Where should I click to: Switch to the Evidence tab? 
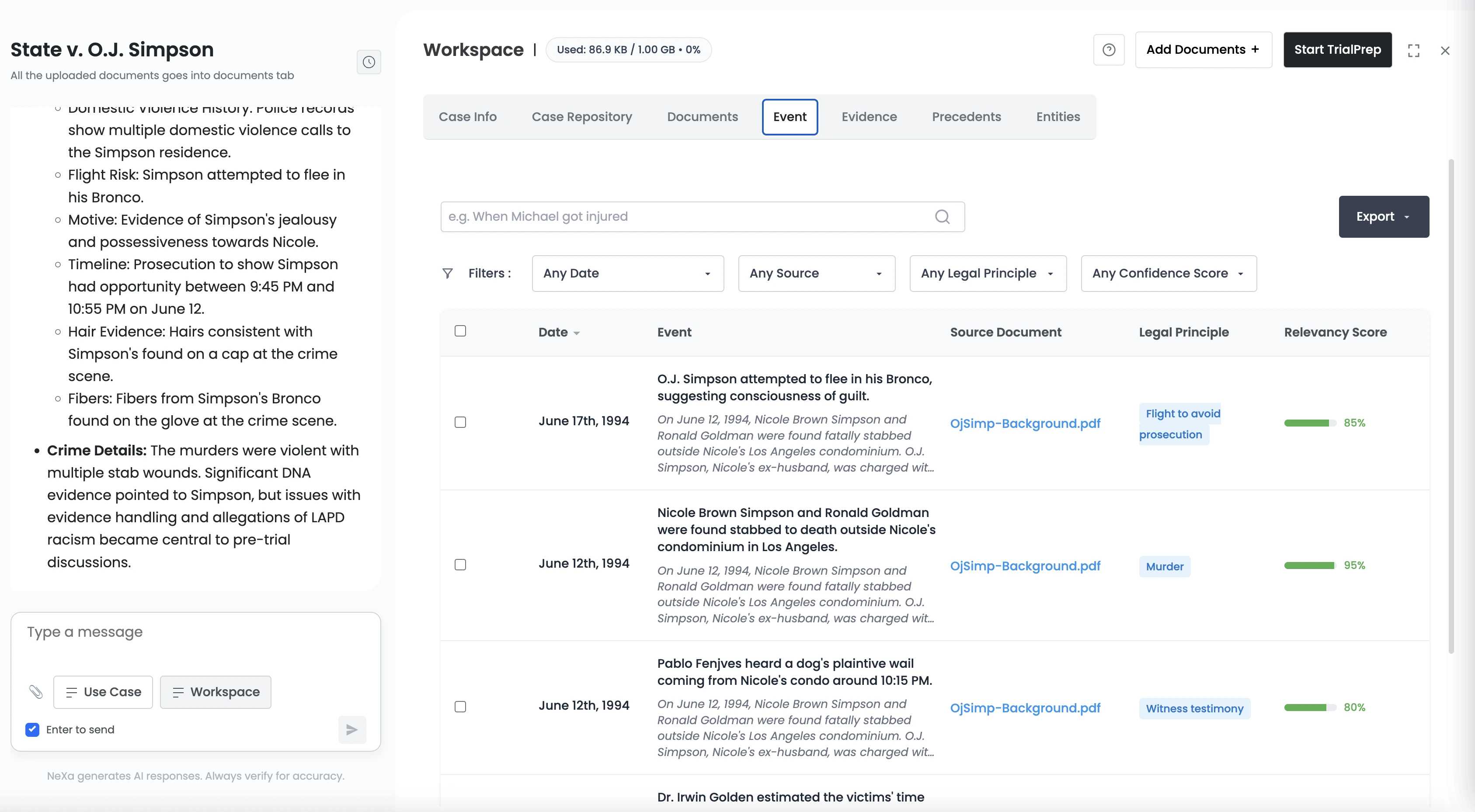(x=869, y=117)
